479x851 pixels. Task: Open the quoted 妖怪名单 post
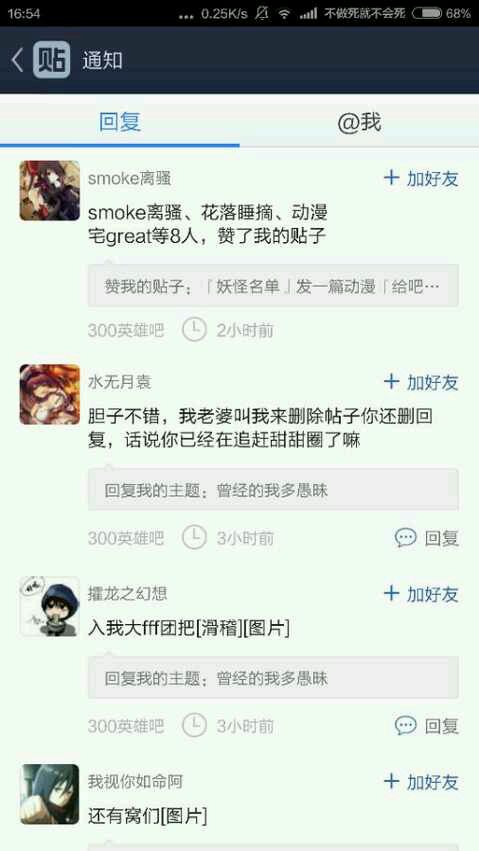click(273, 286)
